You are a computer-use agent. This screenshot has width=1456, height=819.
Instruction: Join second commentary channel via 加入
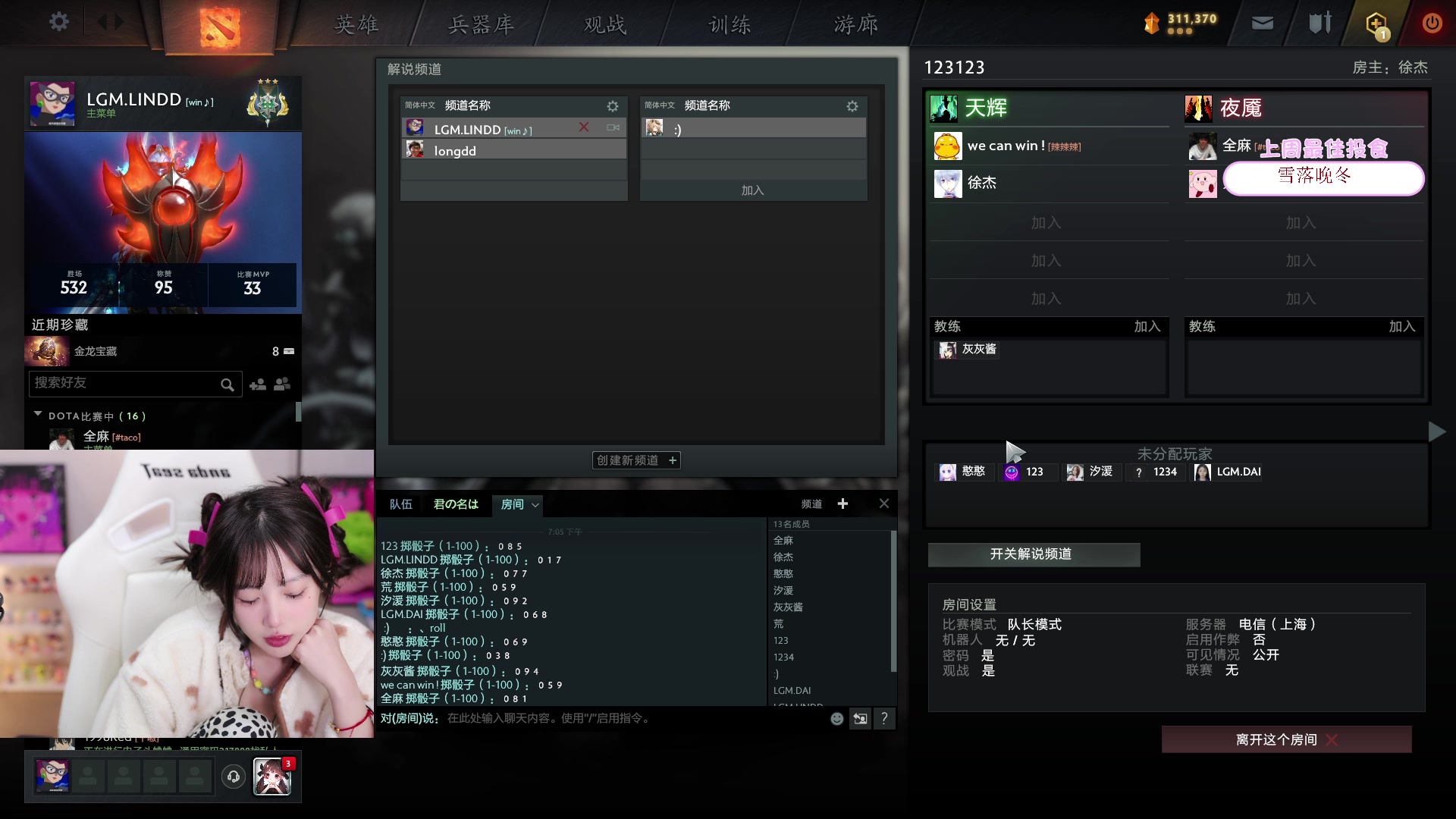coord(753,190)
